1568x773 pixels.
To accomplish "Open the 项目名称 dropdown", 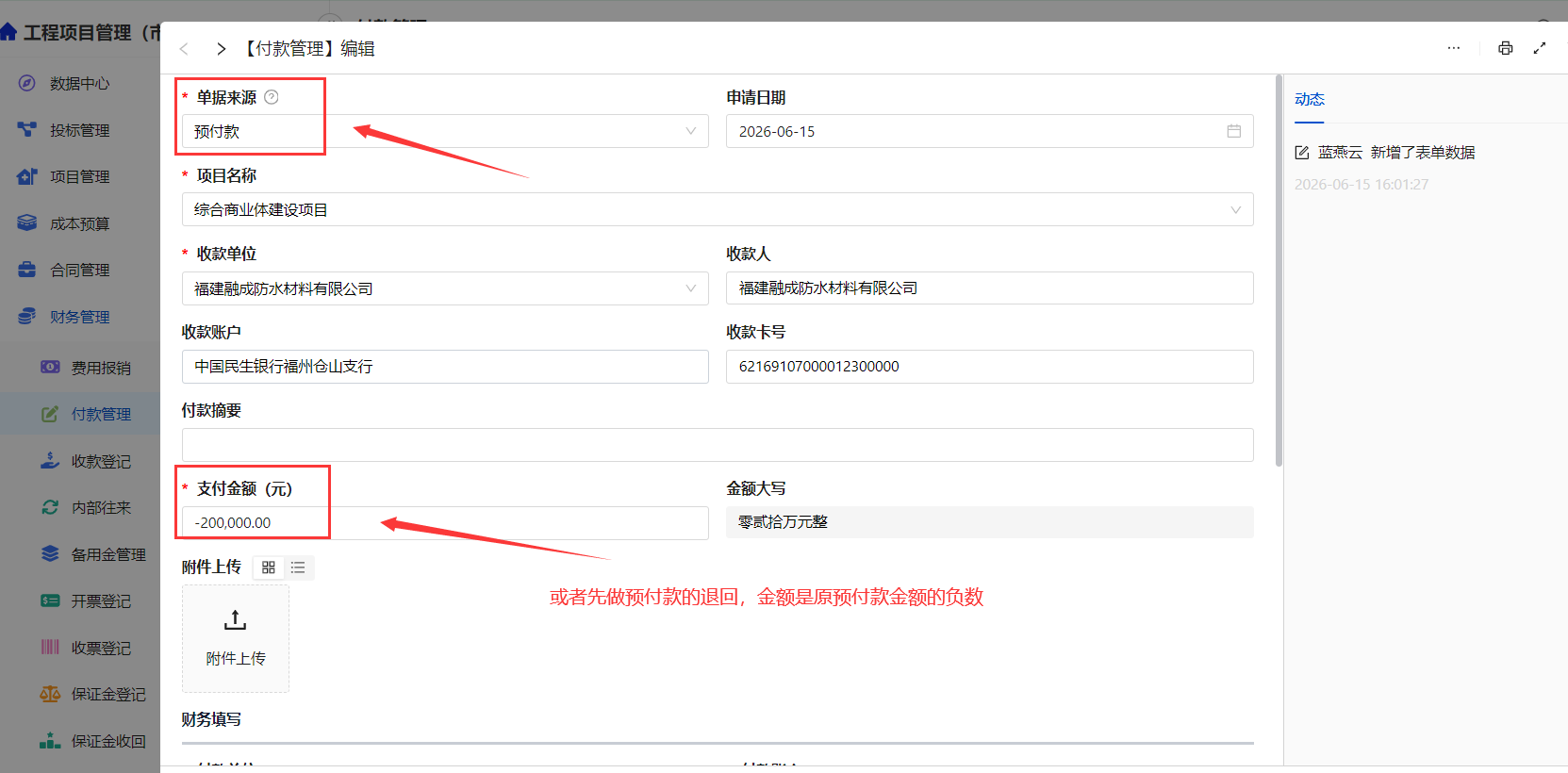I will (x=718, y=209).
